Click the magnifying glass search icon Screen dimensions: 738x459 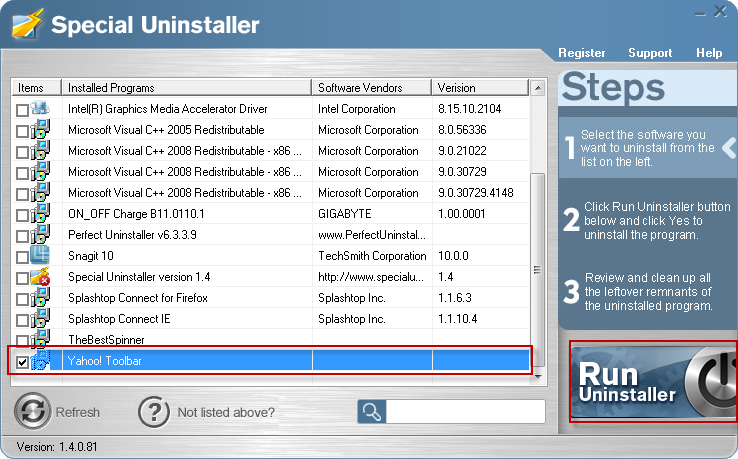pos(372,412)
